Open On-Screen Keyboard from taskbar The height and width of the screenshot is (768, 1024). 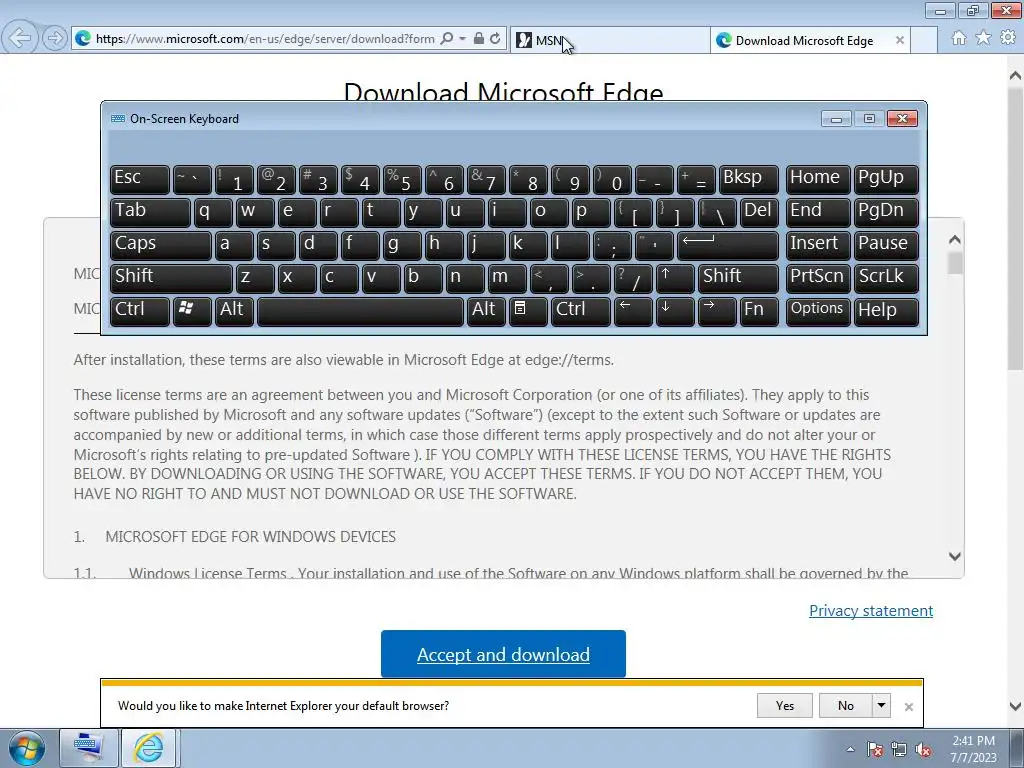pyautogui.click(x=88, y=748)
